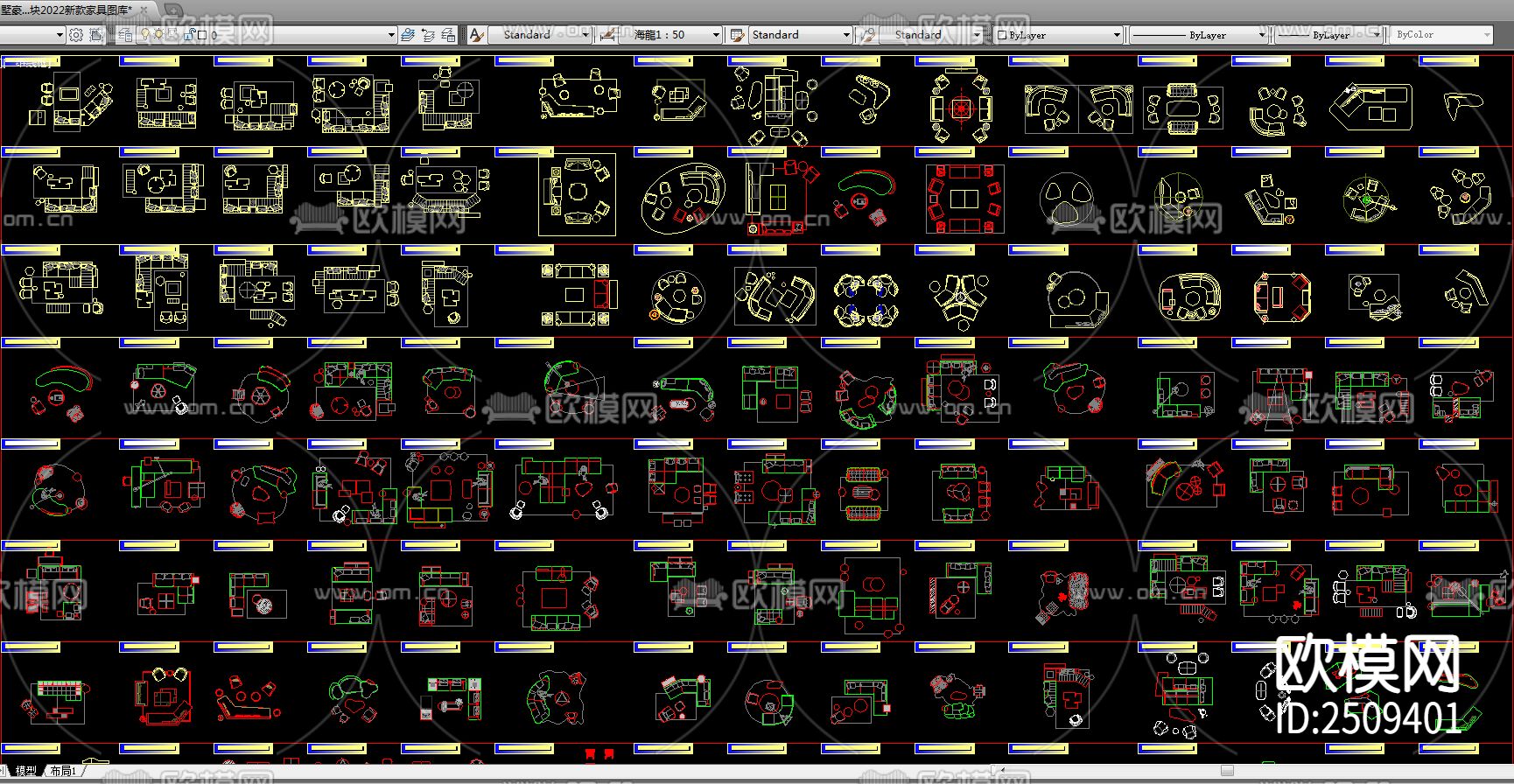Click the workspace icon beside the settings gear
Image resolution: width=1514 pixels, height=784 pixels.
tap(96, 35)
